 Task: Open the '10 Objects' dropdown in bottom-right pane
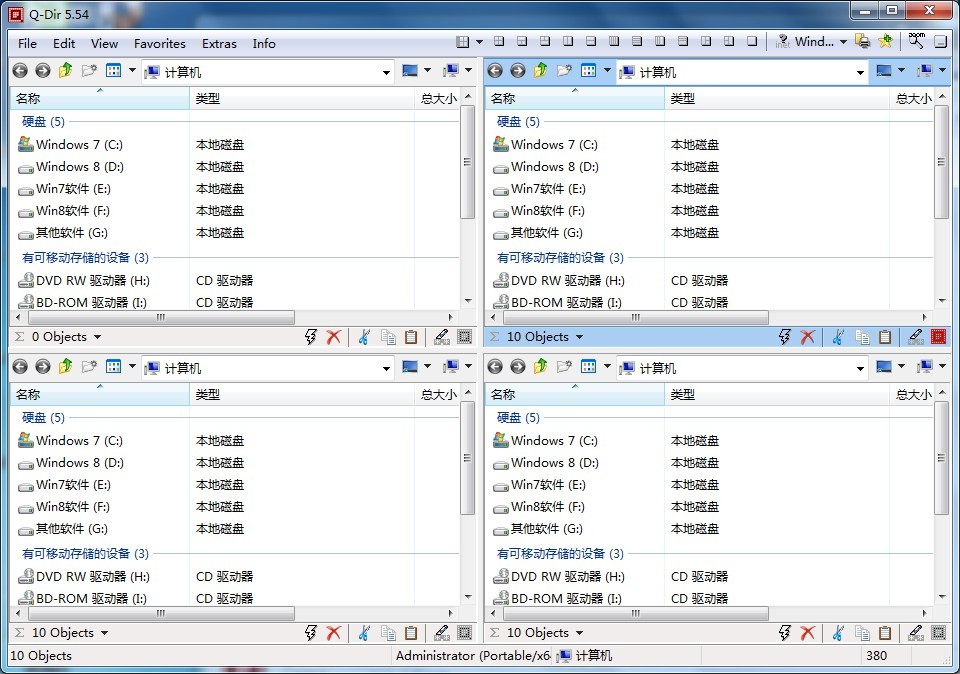tap(579, 633)
